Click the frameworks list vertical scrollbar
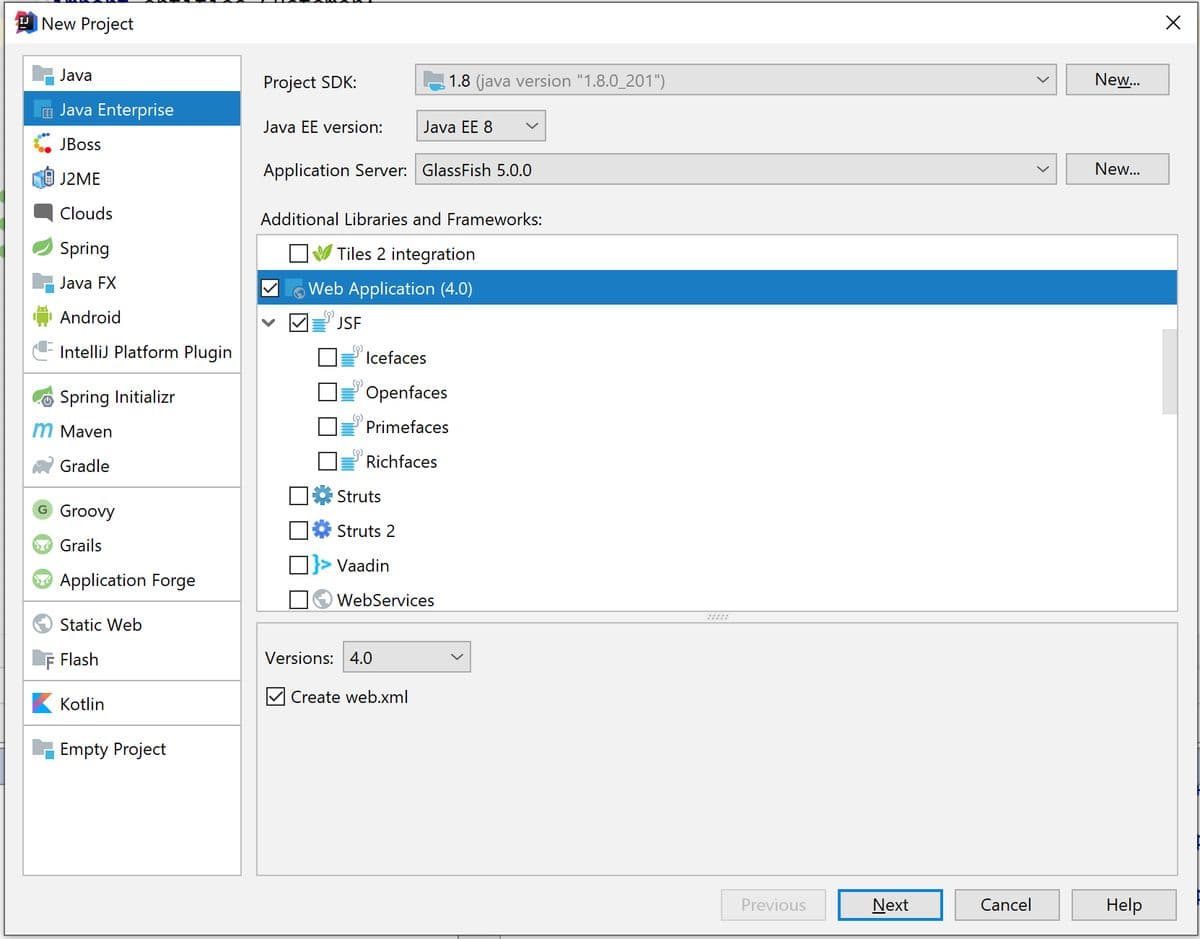This screenshot has width=1200, height=939. tap(1169, 370)
